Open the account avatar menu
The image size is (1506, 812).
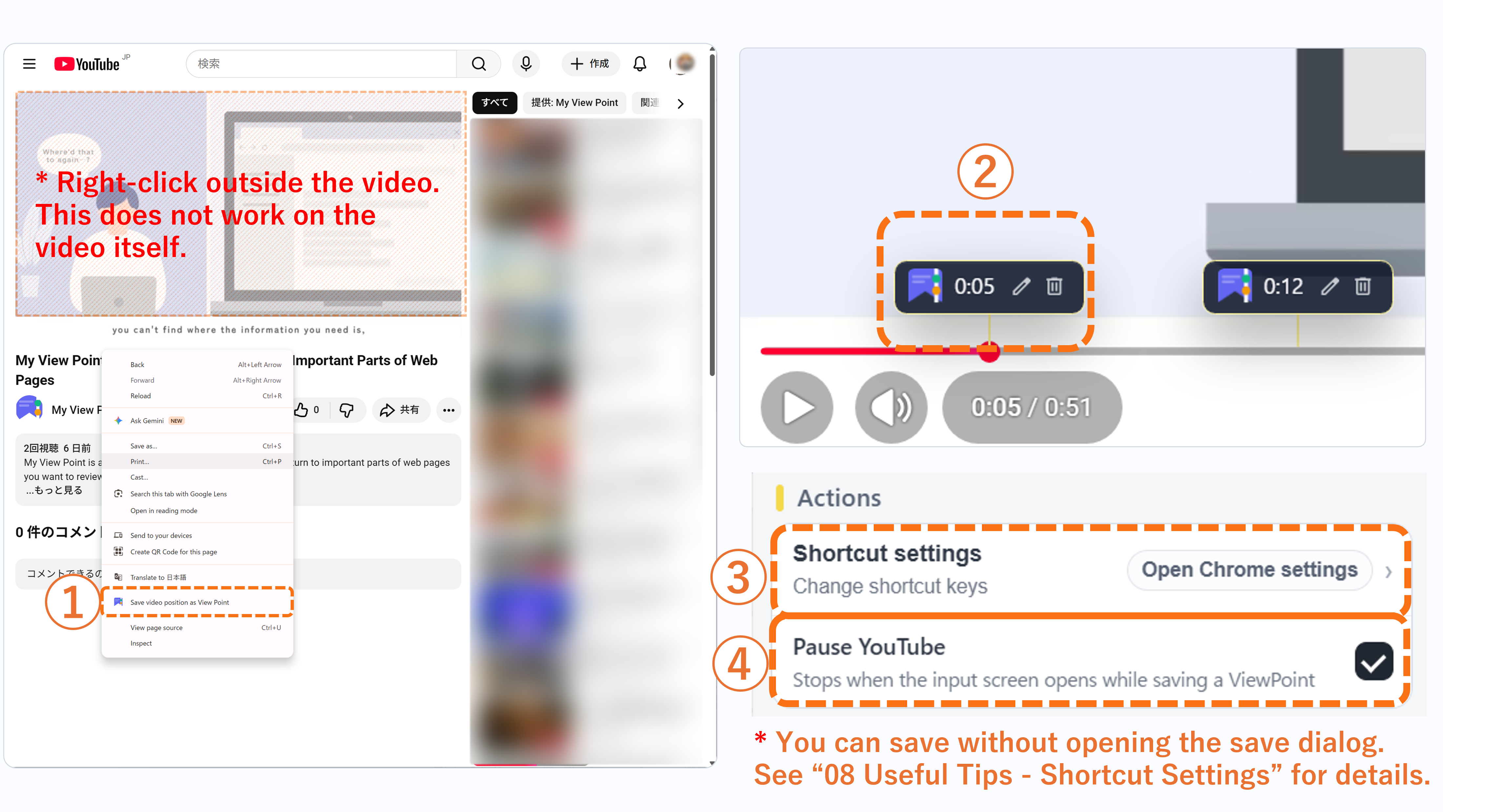(x=684, y=63)
